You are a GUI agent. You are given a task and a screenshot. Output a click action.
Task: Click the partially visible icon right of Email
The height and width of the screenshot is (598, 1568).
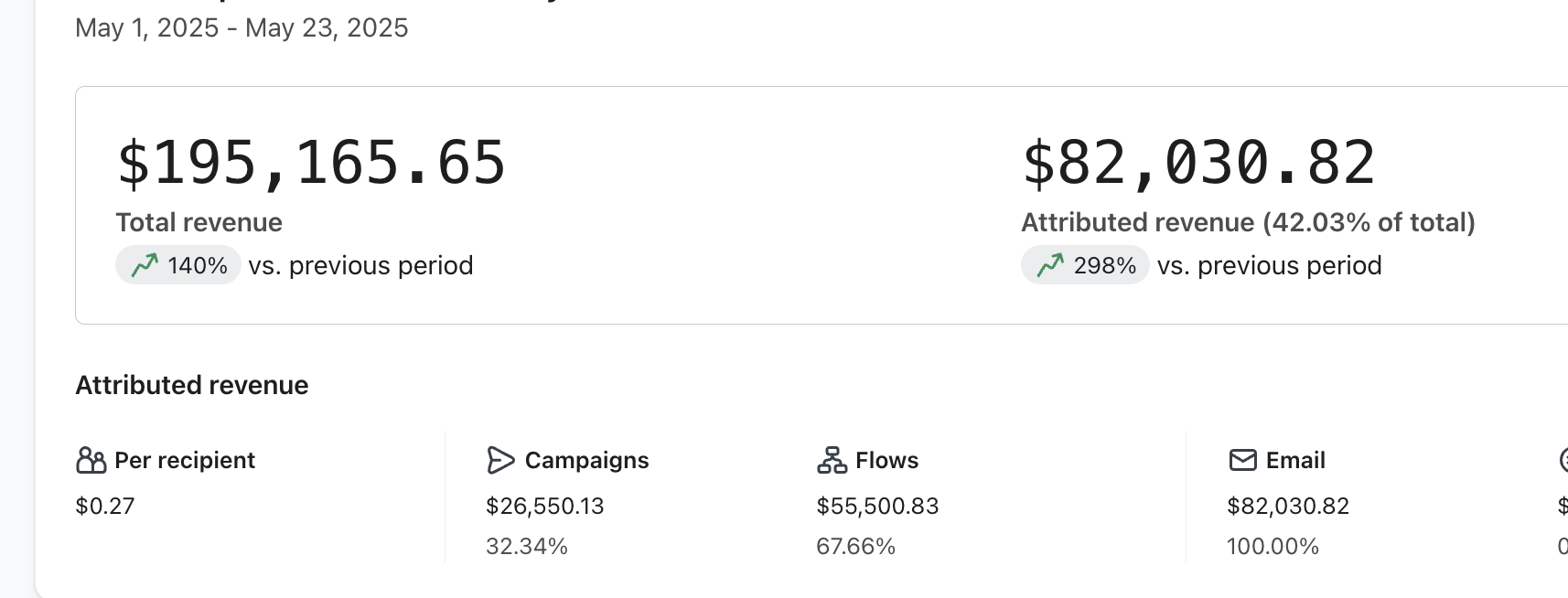tap(1563, 460)
